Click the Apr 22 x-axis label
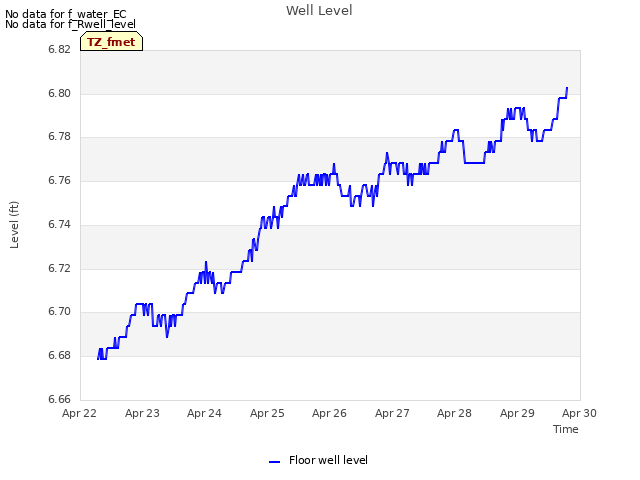The height and width of the screenshot is (480, 640). tap(79, 413)
